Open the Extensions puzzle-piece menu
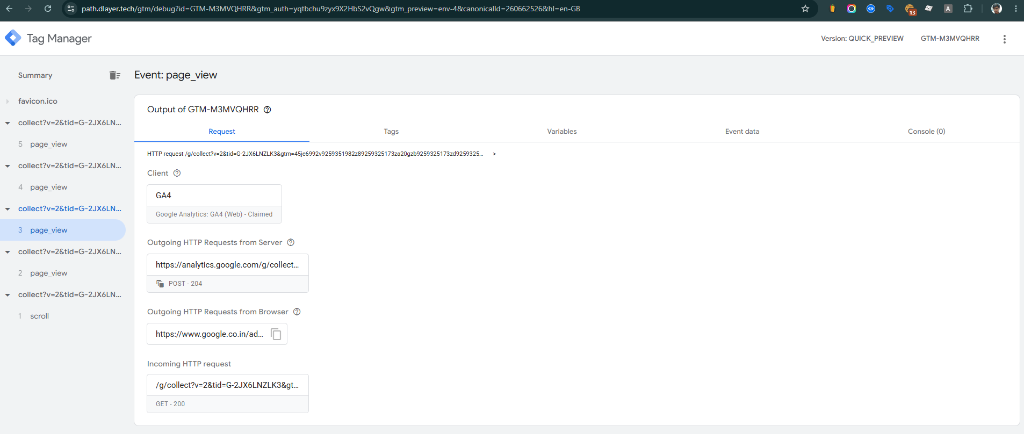Screen dimensions: 1024x434 click(968, 8)
